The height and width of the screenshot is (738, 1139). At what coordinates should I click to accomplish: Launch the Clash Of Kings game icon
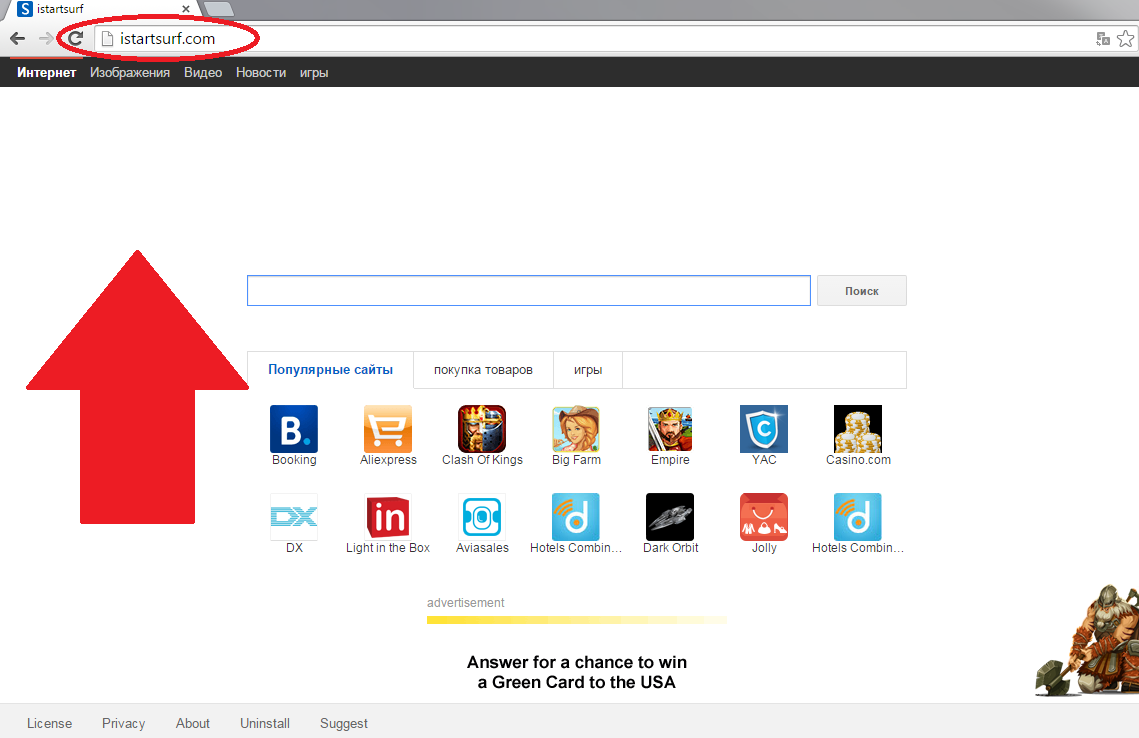[482, 429]
